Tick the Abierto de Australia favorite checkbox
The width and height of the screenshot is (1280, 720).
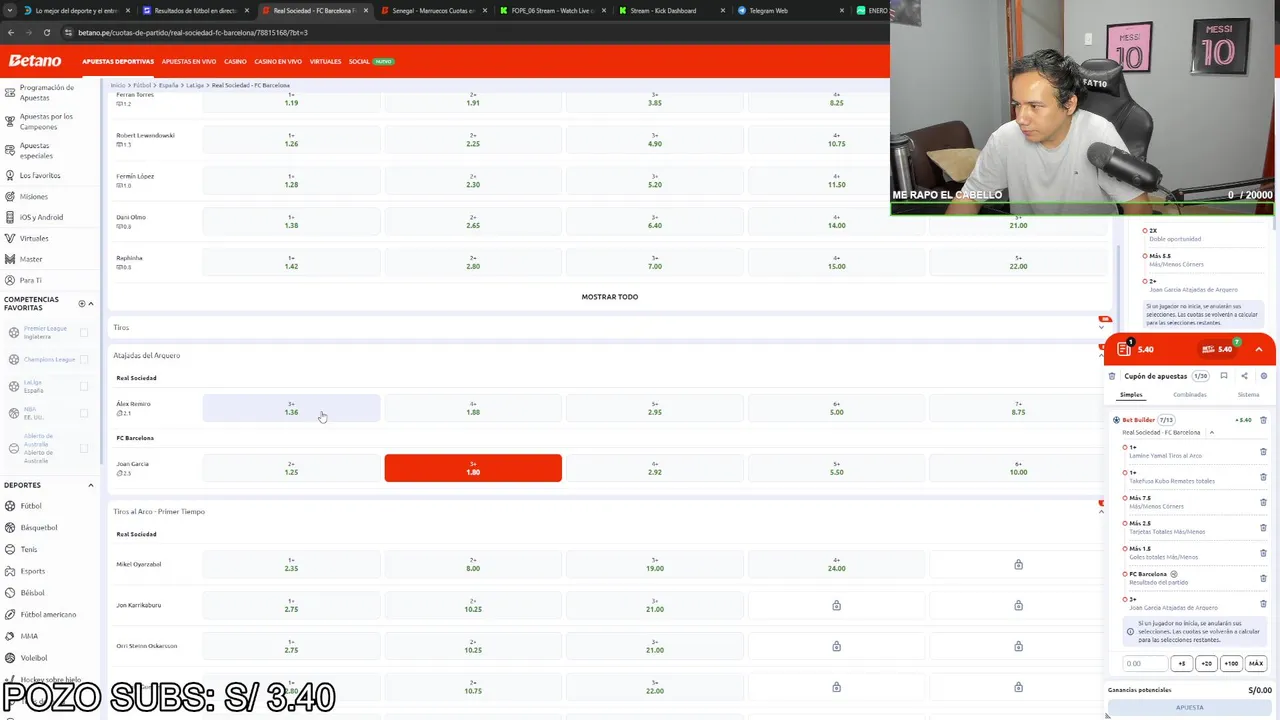point(84,448)
